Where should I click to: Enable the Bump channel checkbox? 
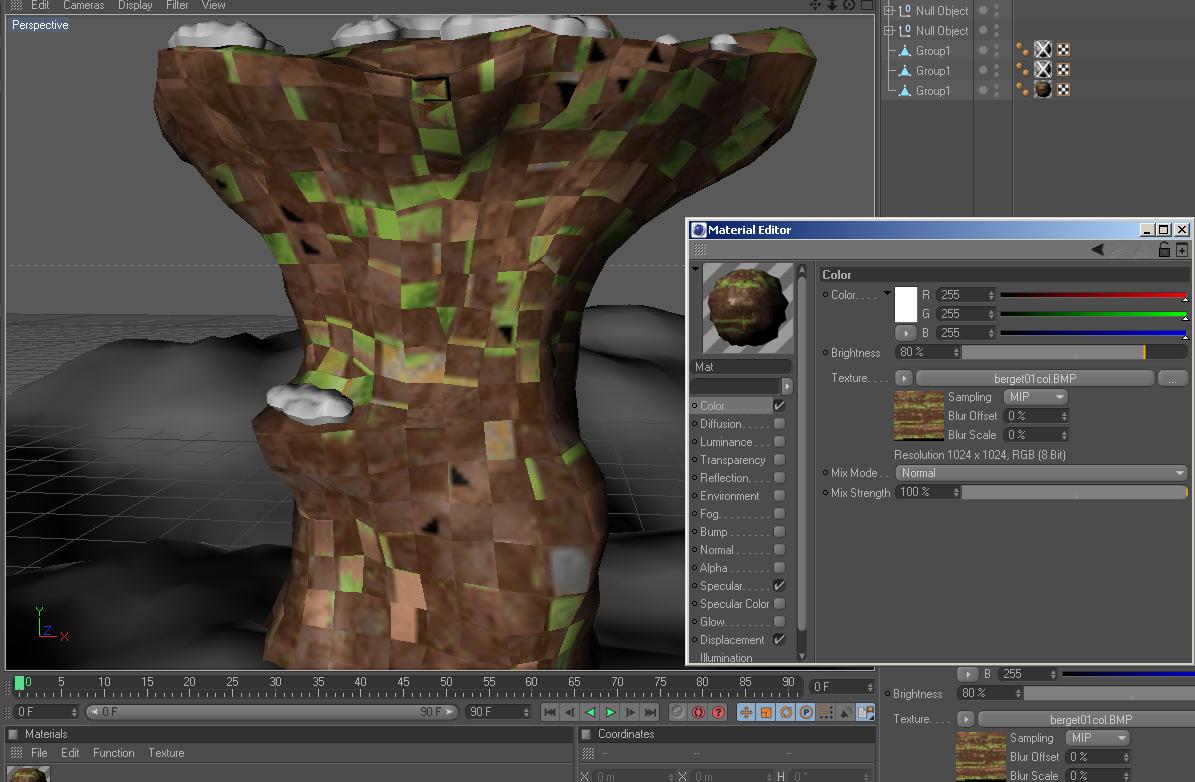[779, 532]
